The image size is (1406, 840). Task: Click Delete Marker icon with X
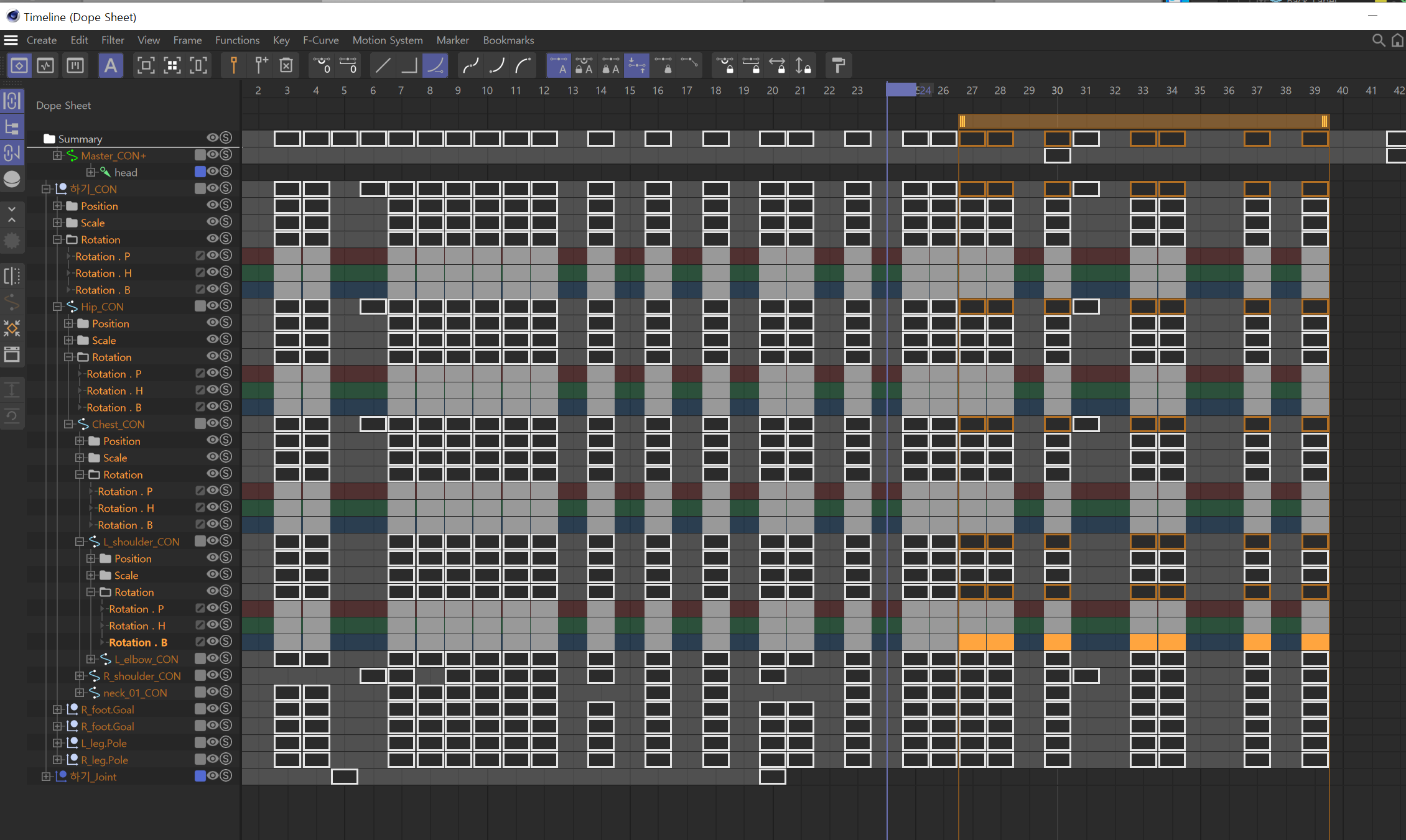pos(286,65)
